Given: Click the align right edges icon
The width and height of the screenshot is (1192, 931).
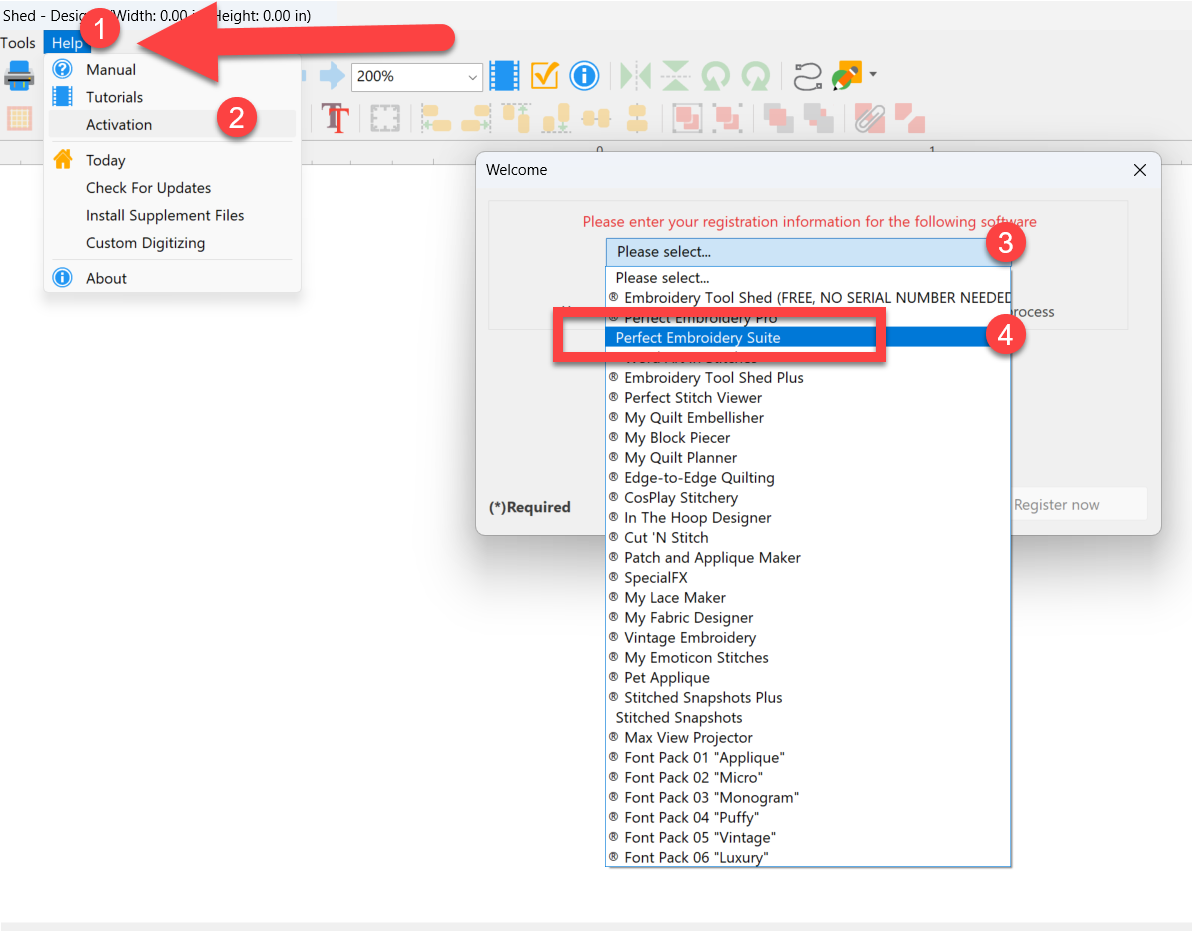Looking at the screenshot, I should pos(477,119).
